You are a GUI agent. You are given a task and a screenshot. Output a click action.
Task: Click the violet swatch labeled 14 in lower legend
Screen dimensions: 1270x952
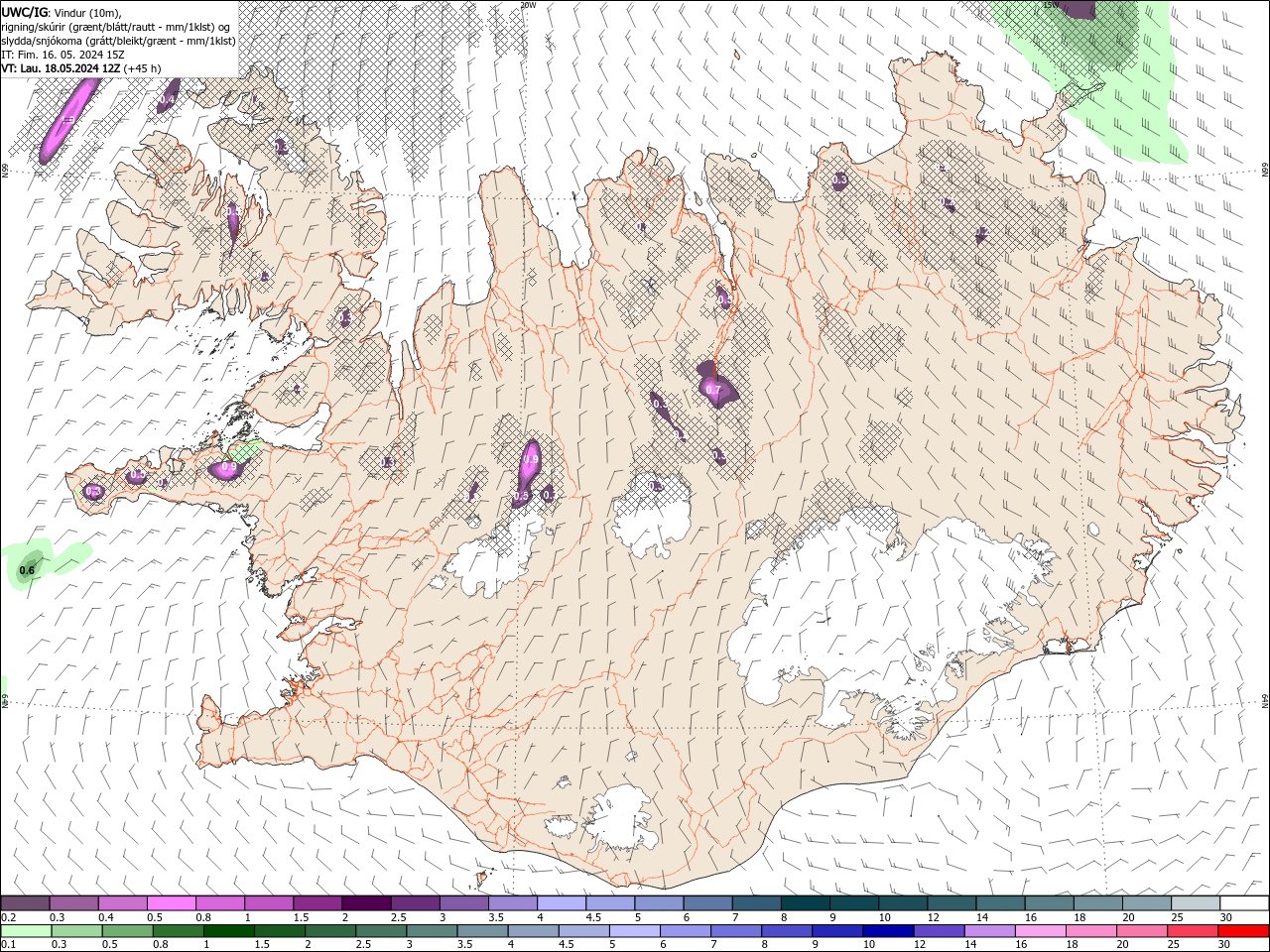989,931
